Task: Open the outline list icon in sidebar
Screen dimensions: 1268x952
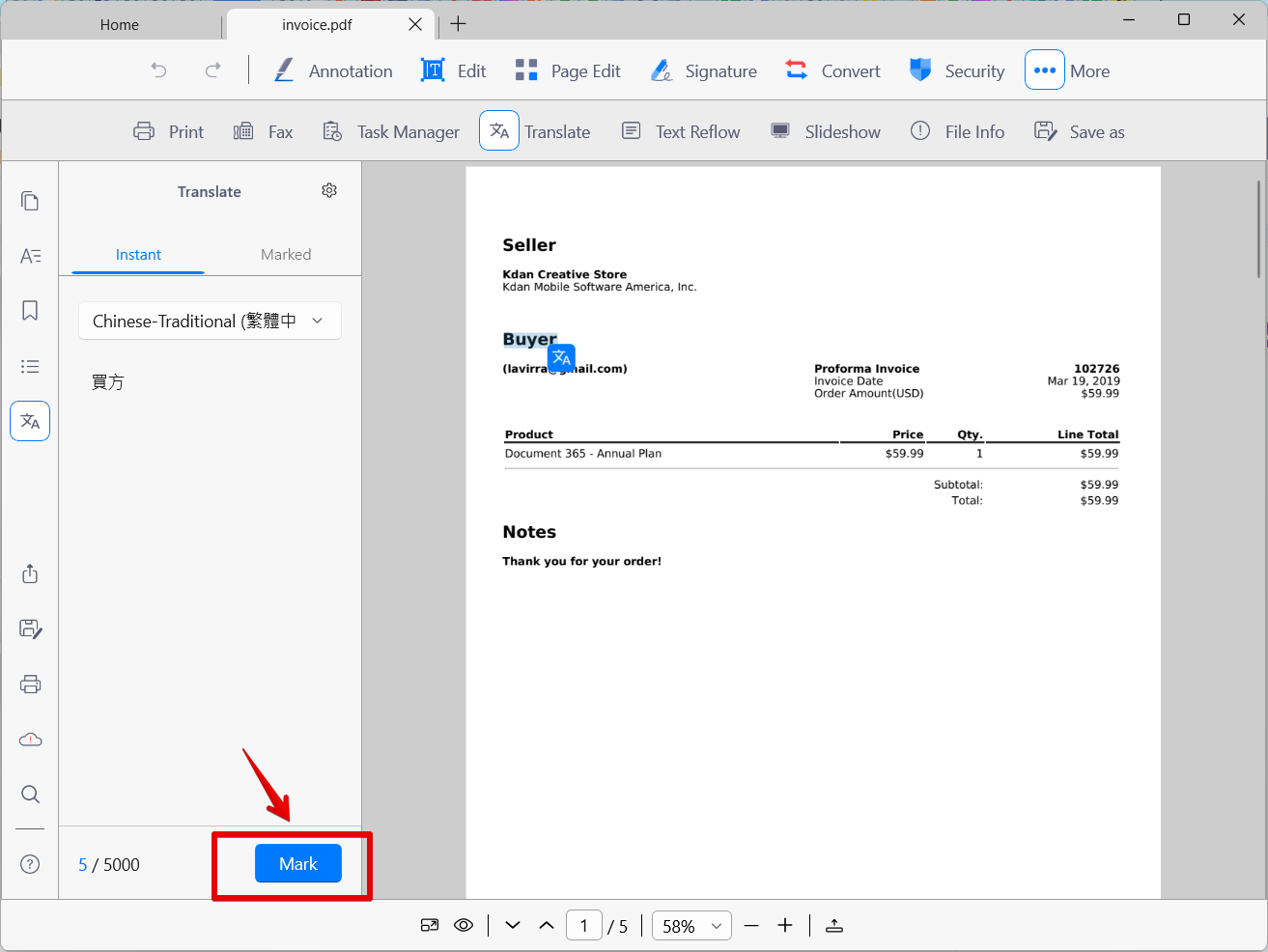Action: pos(30,366)
